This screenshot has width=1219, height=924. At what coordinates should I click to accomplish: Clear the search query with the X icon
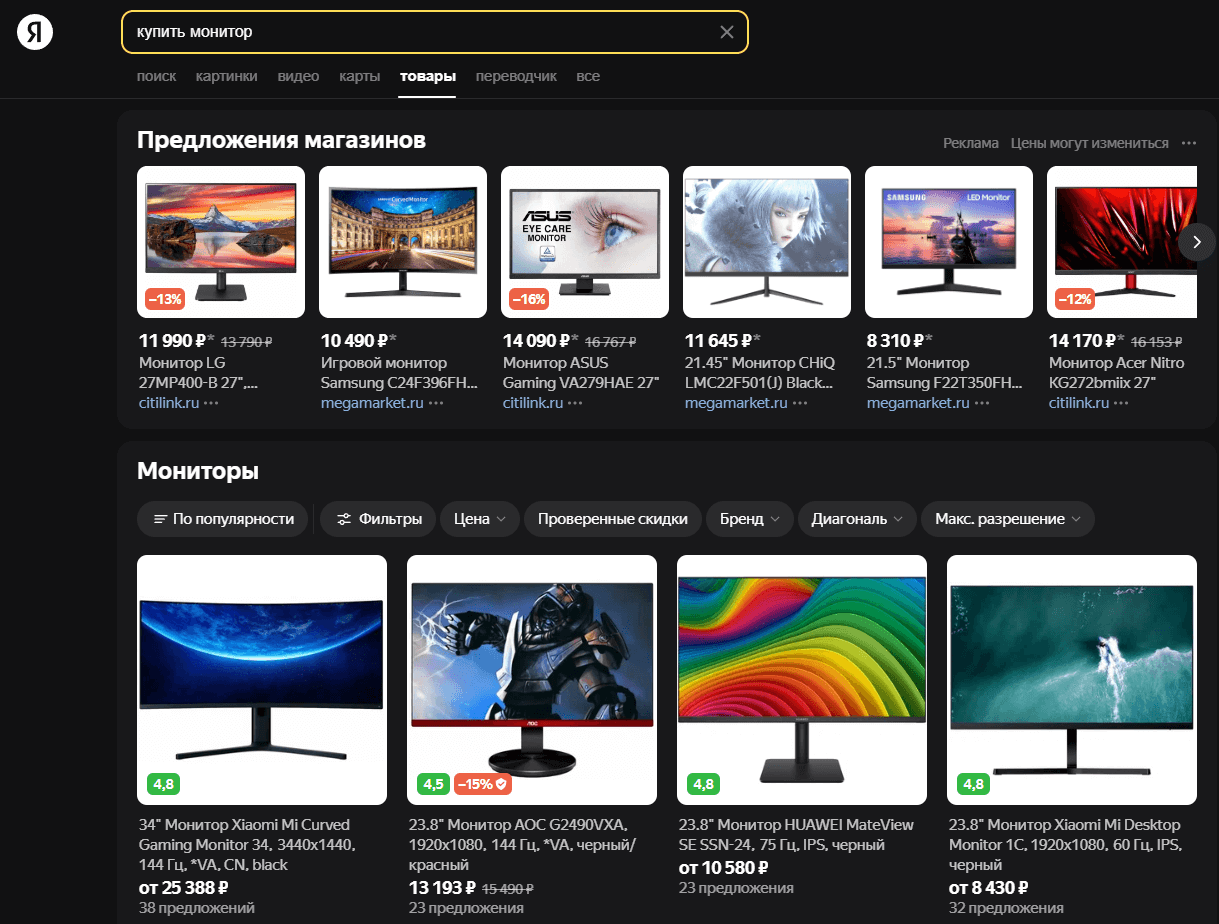click(727, 32)
